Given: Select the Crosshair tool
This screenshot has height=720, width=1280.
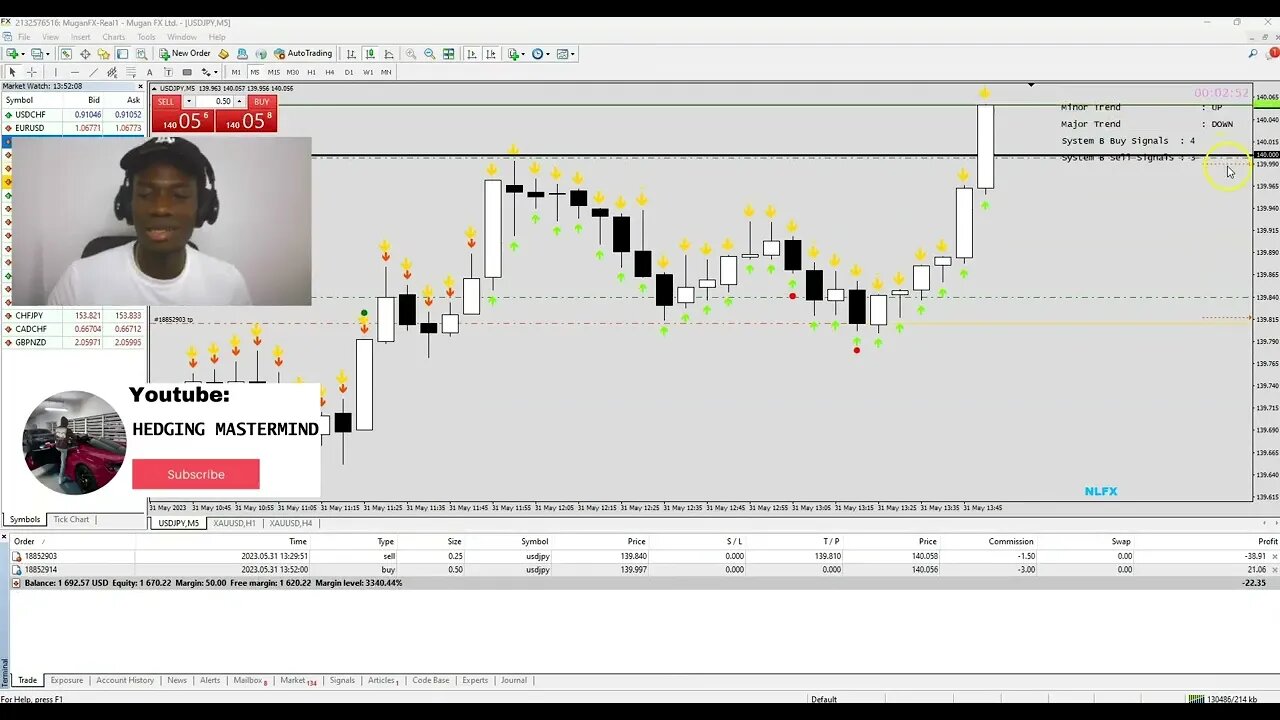Looking at the screenshot, I should [32, 72].
